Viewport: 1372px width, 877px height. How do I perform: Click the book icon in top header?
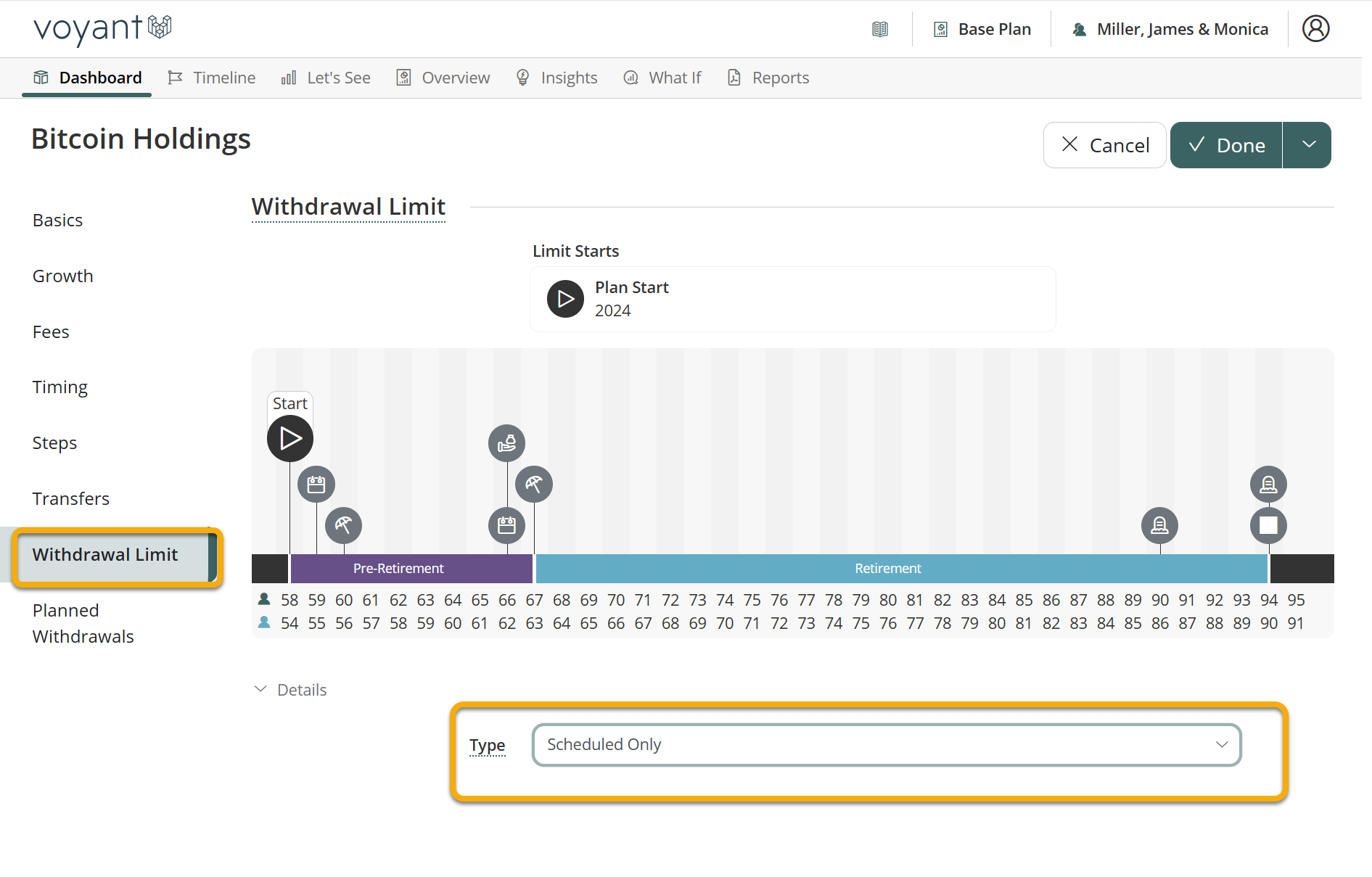tap(879, 29)
